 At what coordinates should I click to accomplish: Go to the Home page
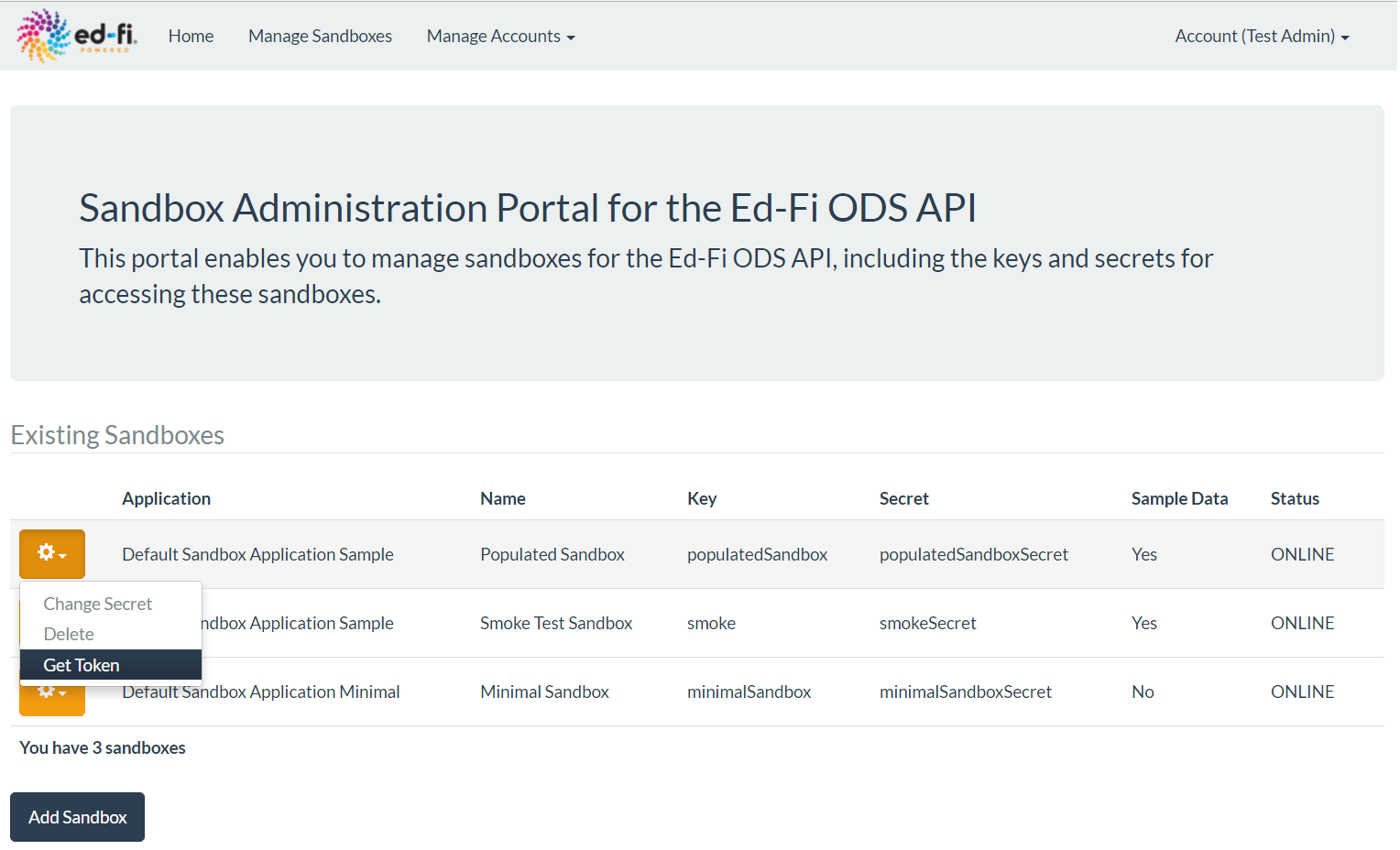(191, 36)
